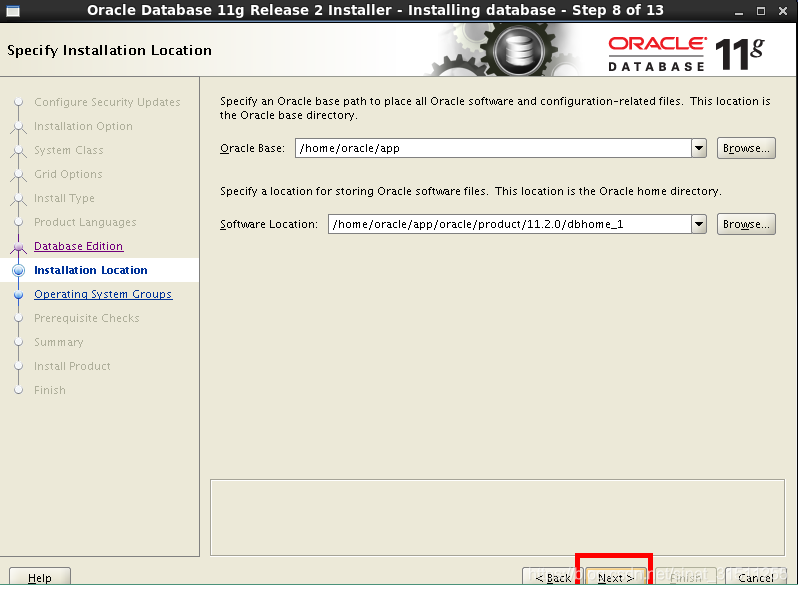Click the Operating System Groups step bullet
Screen dimensions: 798x593
[x=18, y=294]
